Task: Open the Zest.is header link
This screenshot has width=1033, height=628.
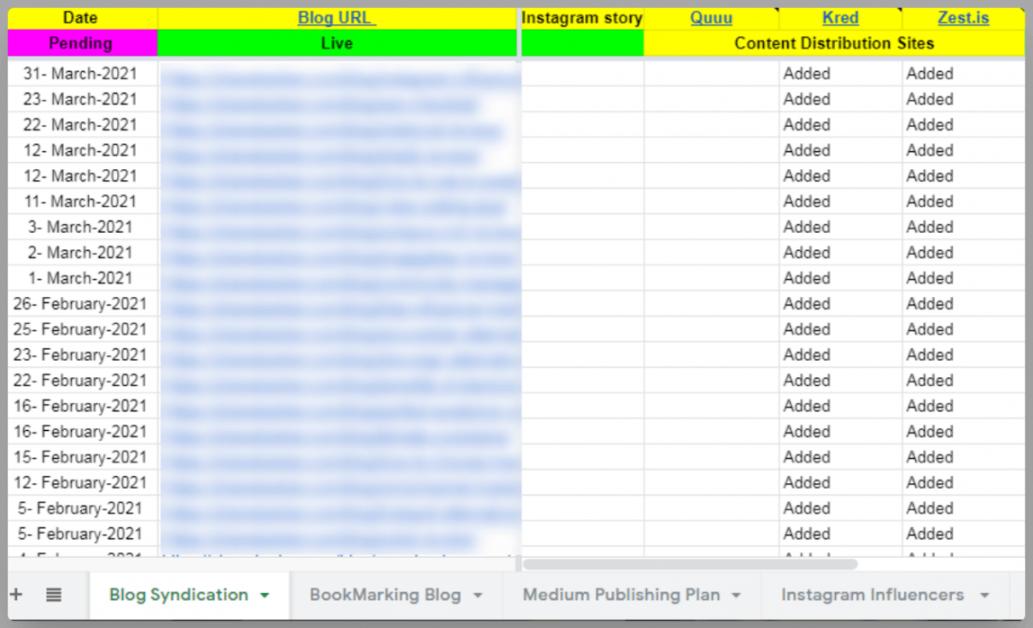Action: 963,18
